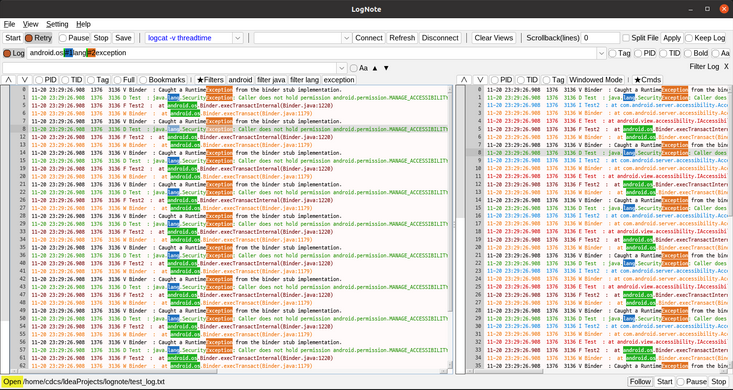Toggle TID column in left log pane
Image resolution: width=733 pixels, height=390 pixels.
[x=72, y=80]
